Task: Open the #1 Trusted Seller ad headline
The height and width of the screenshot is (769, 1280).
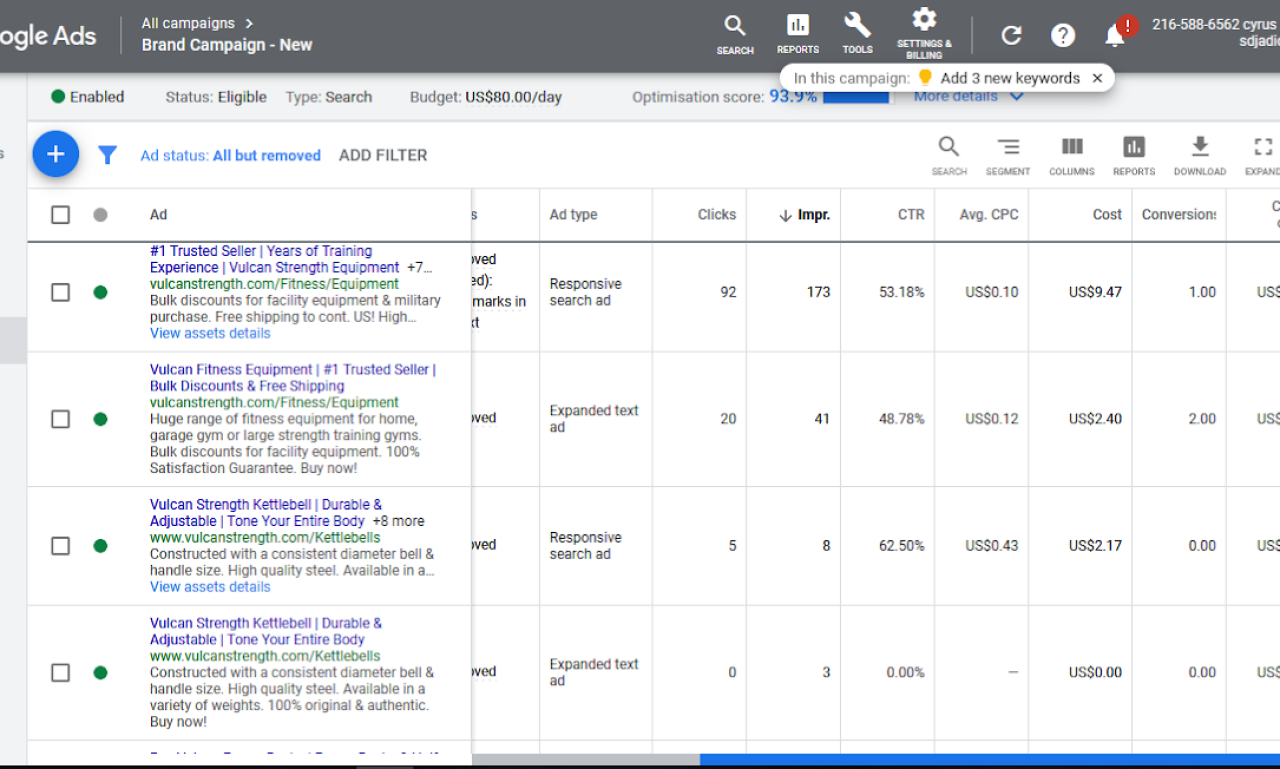Action: [x=274, y=259]
